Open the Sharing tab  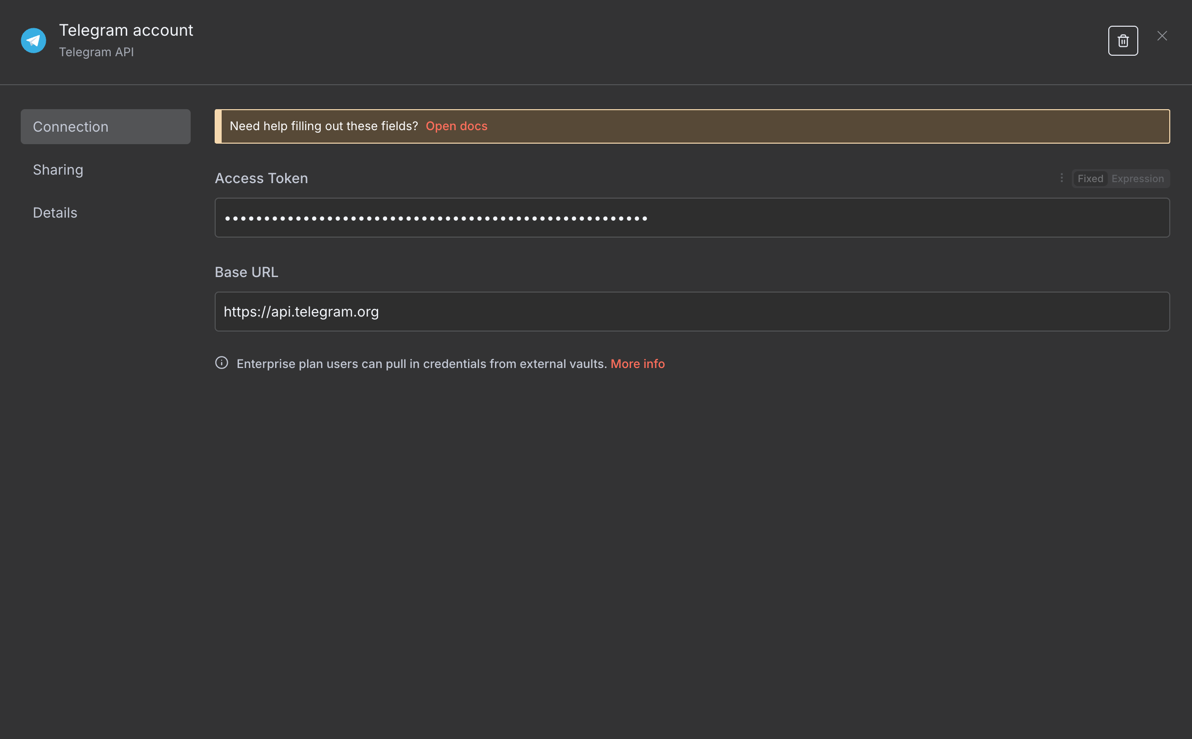click(106, 170)
